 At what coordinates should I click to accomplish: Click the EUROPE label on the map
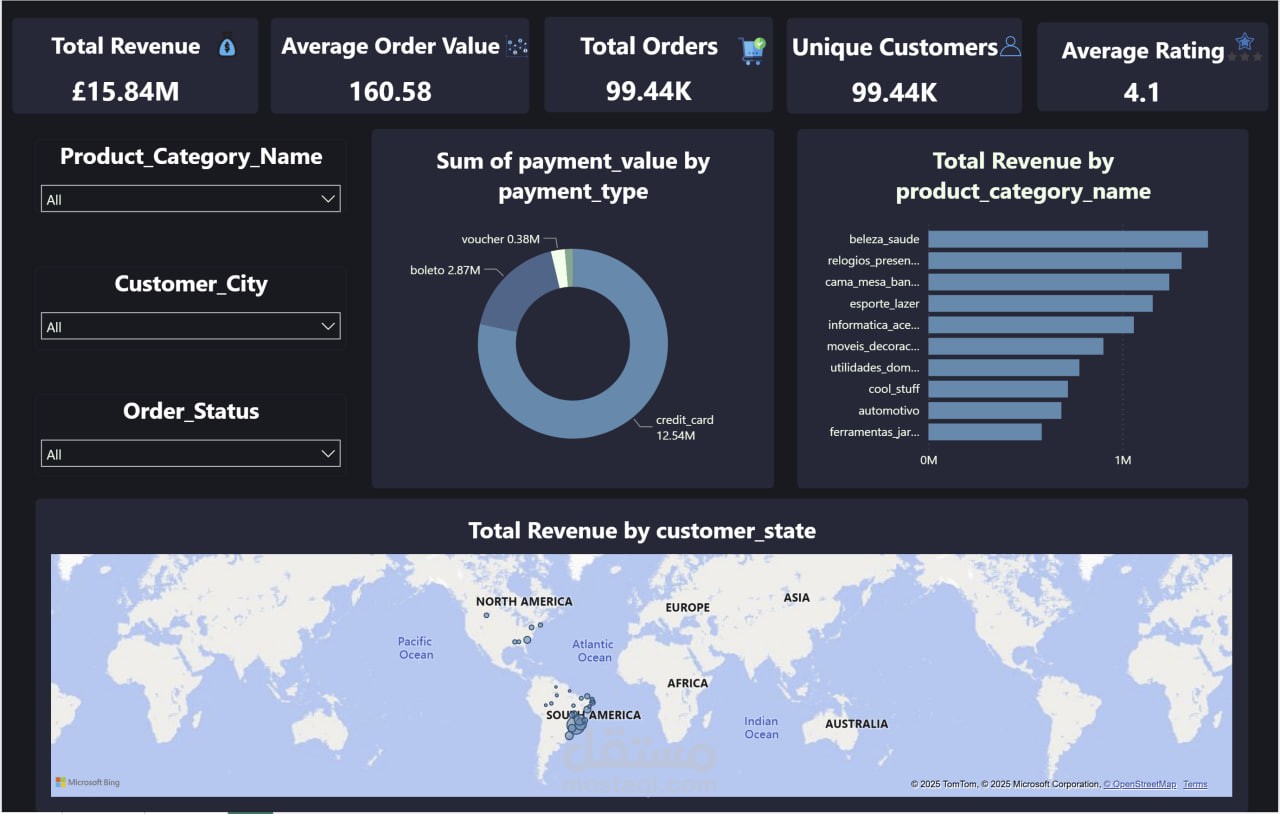(x=688, y=608)
